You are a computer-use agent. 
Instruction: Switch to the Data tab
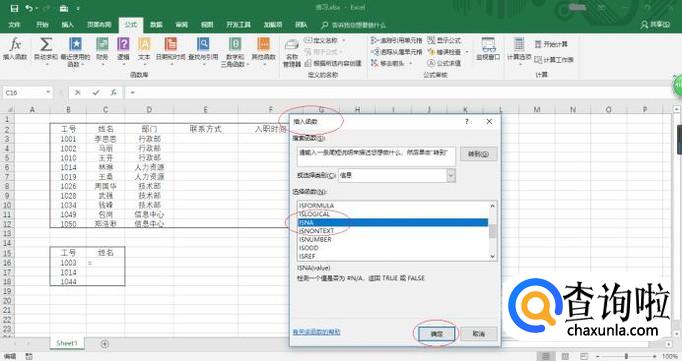coord(156,25)
